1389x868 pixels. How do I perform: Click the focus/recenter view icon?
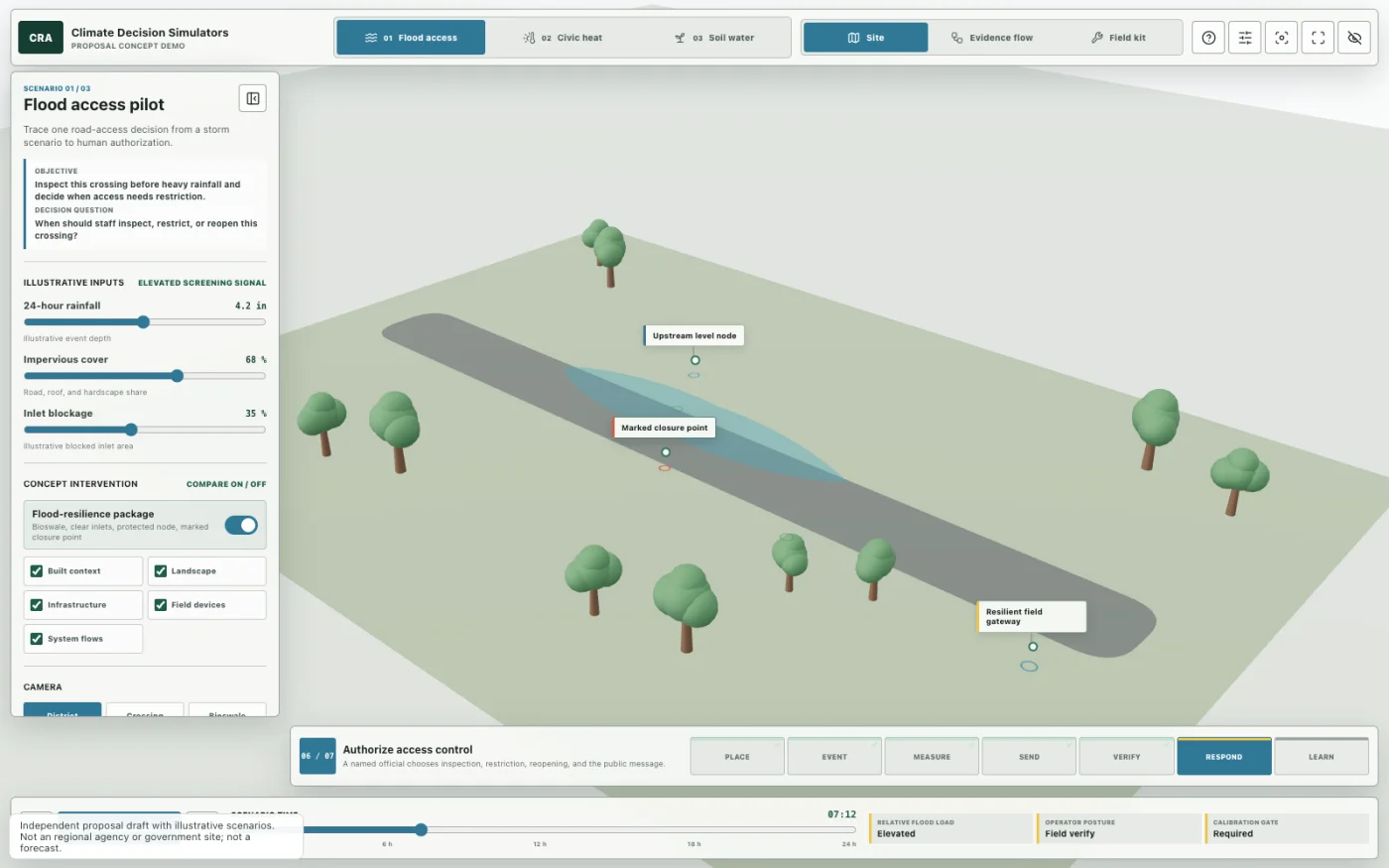pos(1282,38)
